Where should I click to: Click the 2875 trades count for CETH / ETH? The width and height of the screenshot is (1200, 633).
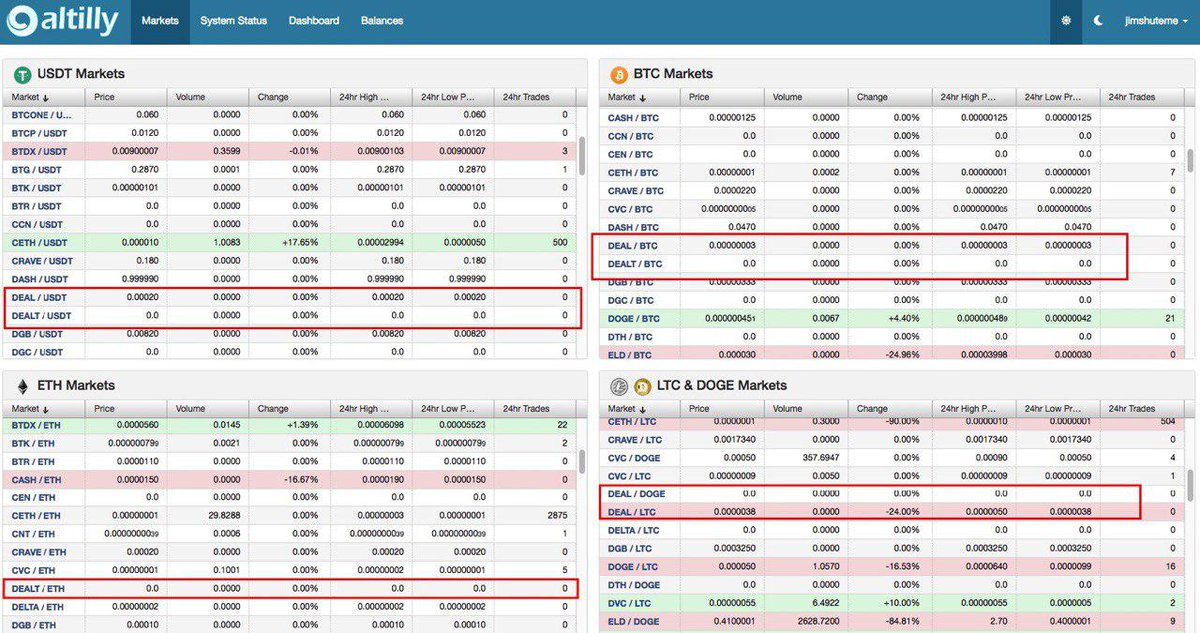556,515
